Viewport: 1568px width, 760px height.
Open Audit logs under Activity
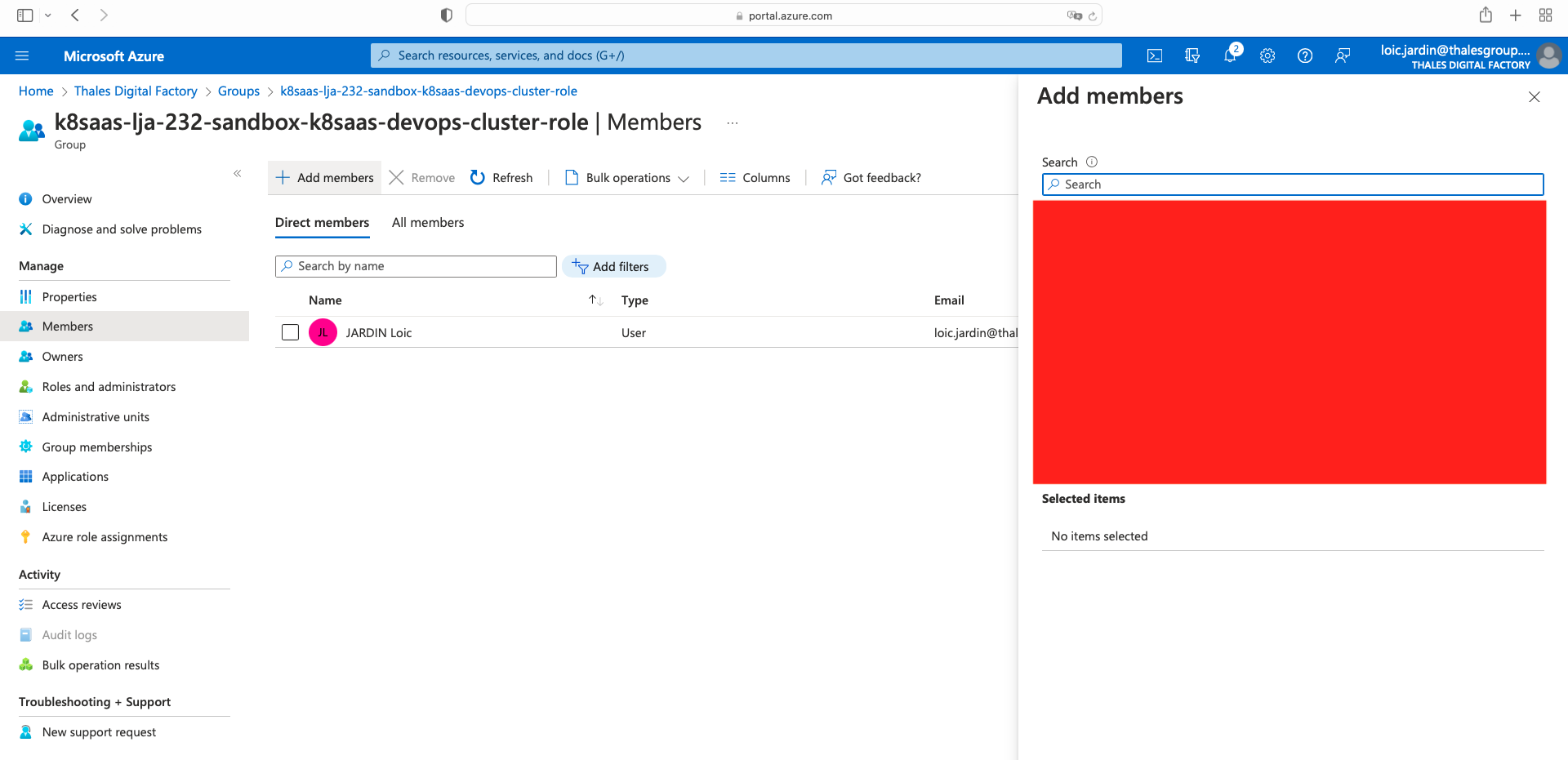tap(69, 635)
